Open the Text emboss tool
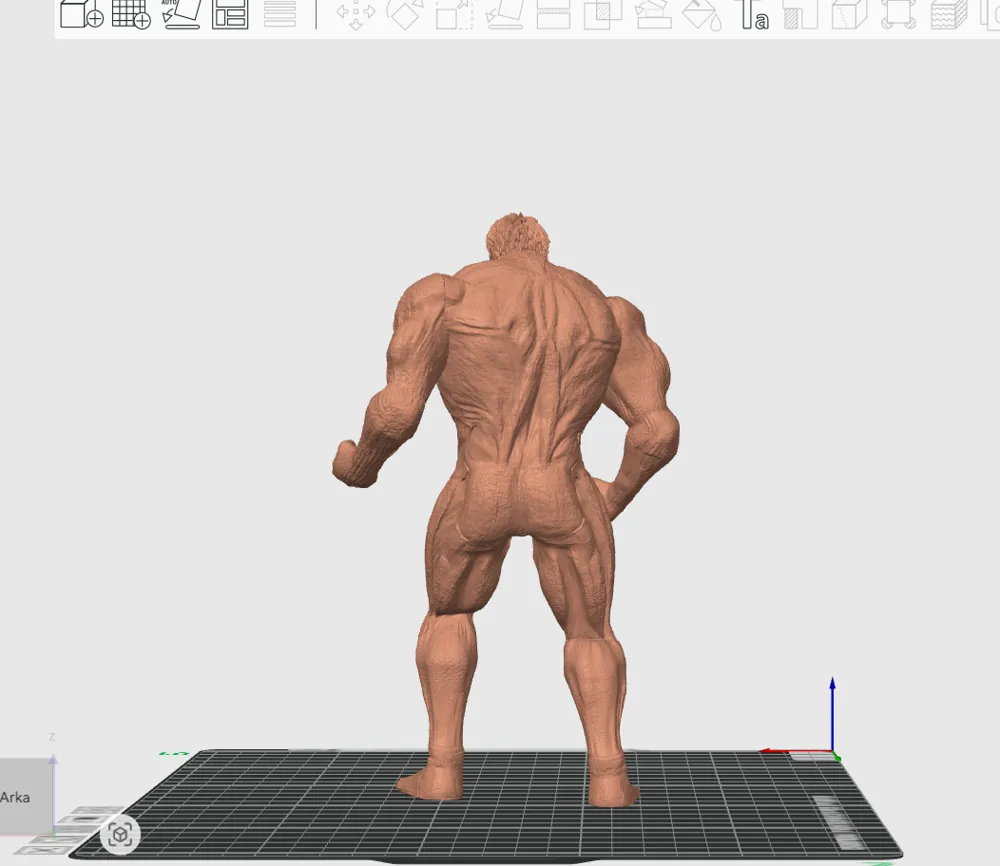Viewport: 1000px width, 866px height. (x=753, y=14)
